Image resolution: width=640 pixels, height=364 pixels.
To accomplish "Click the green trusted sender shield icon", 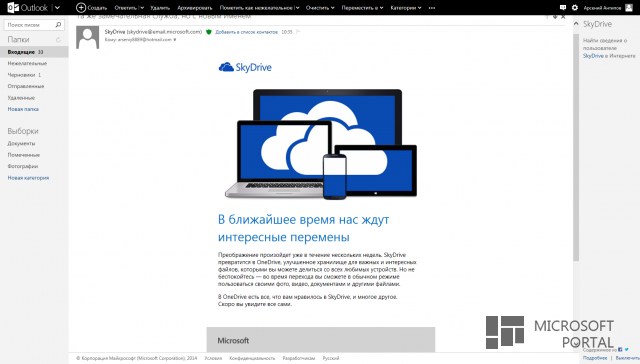I will click(209, 32).
